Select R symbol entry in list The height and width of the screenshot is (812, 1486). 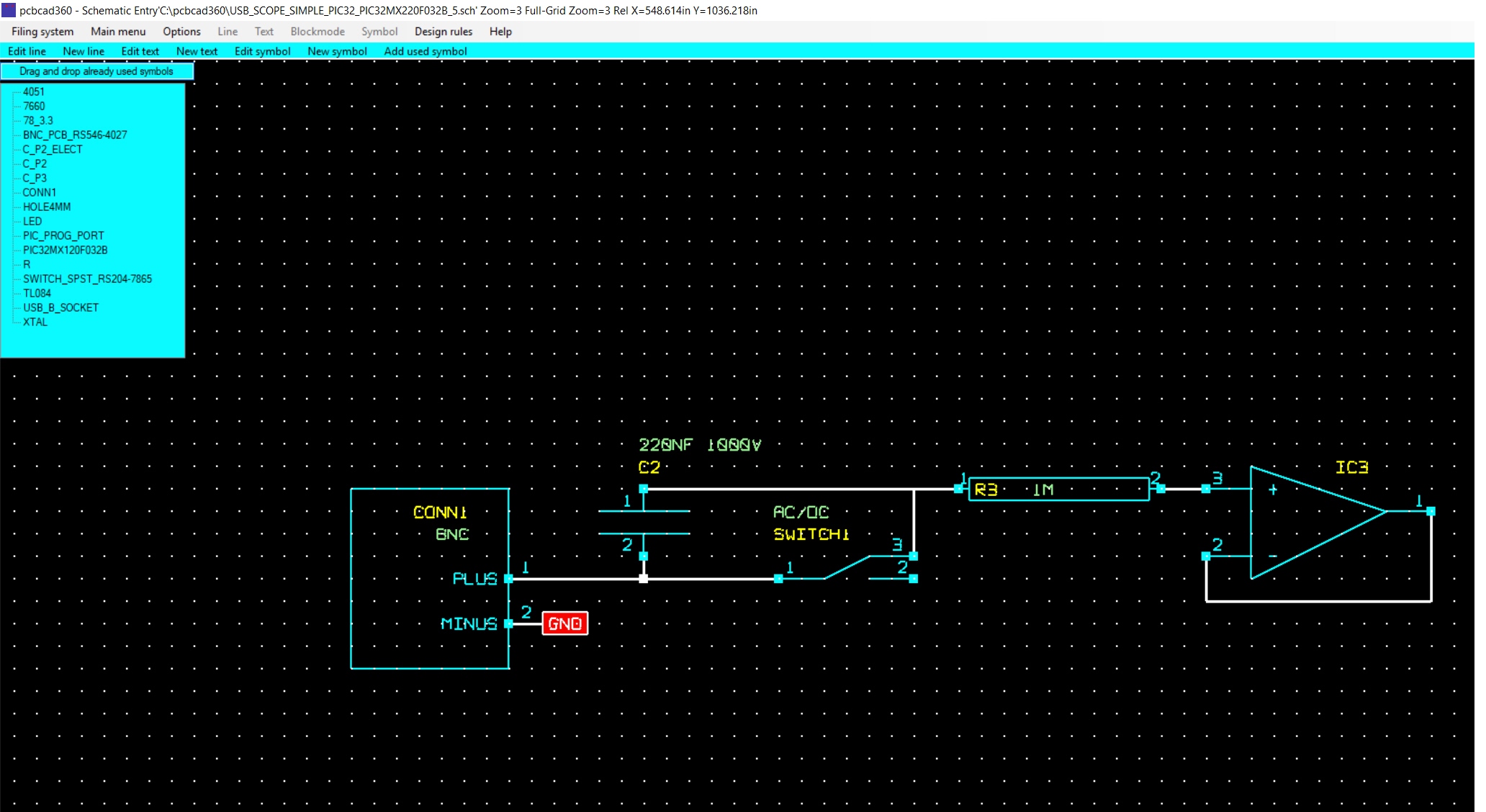pyautogui.click(x=27, y=264)
